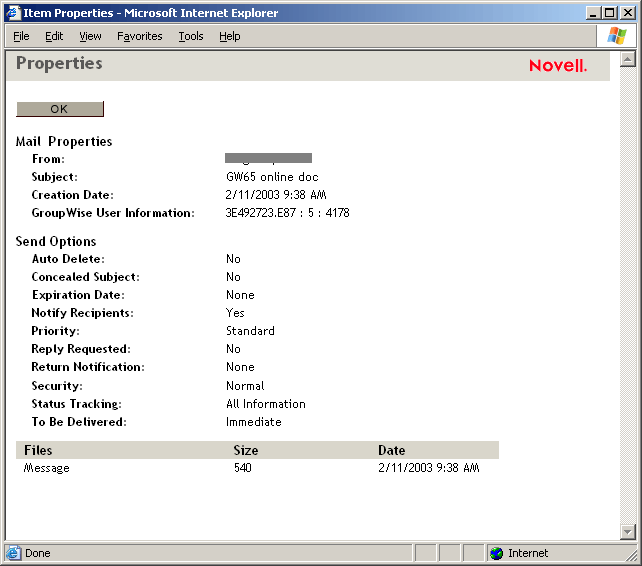
Task: Click the file size 540
Action: pos(243,468)
